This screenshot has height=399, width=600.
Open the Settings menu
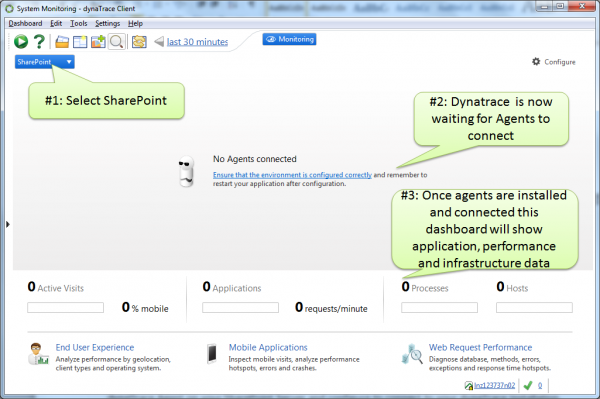click(108, 23)
